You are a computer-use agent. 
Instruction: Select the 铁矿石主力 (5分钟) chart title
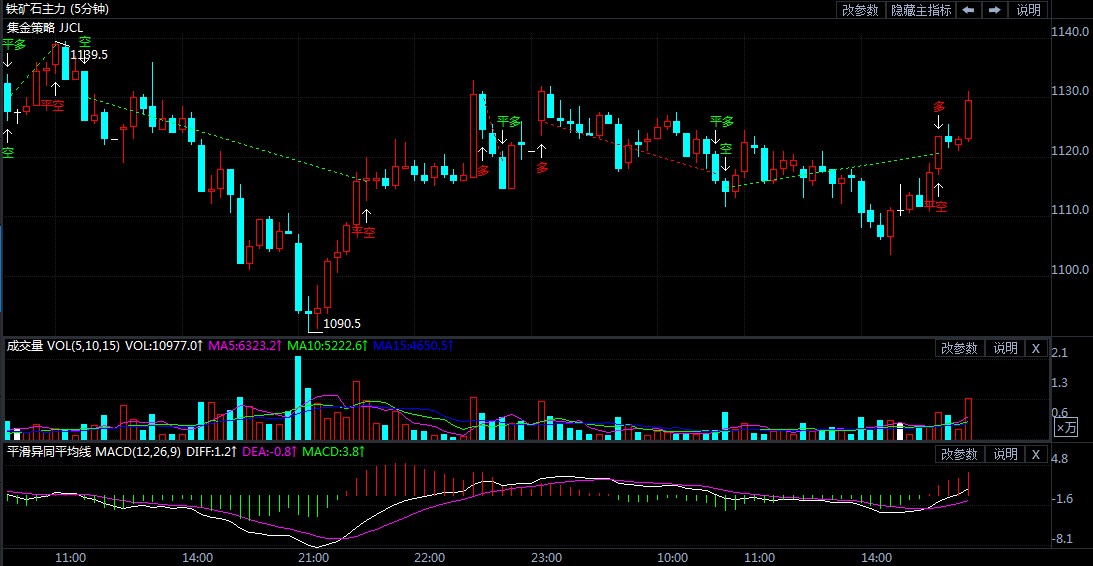coord(58,9)
